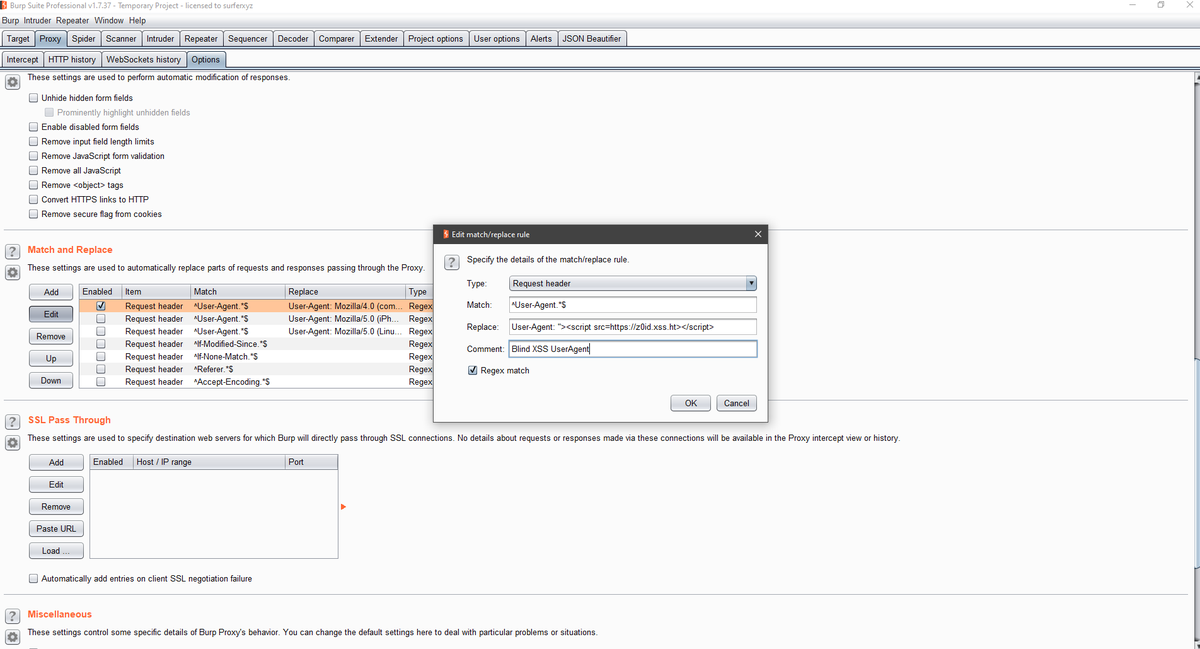Open the Help menu
The width and height of the screenshot is (1200, 649).
click(x=137, y=20)
